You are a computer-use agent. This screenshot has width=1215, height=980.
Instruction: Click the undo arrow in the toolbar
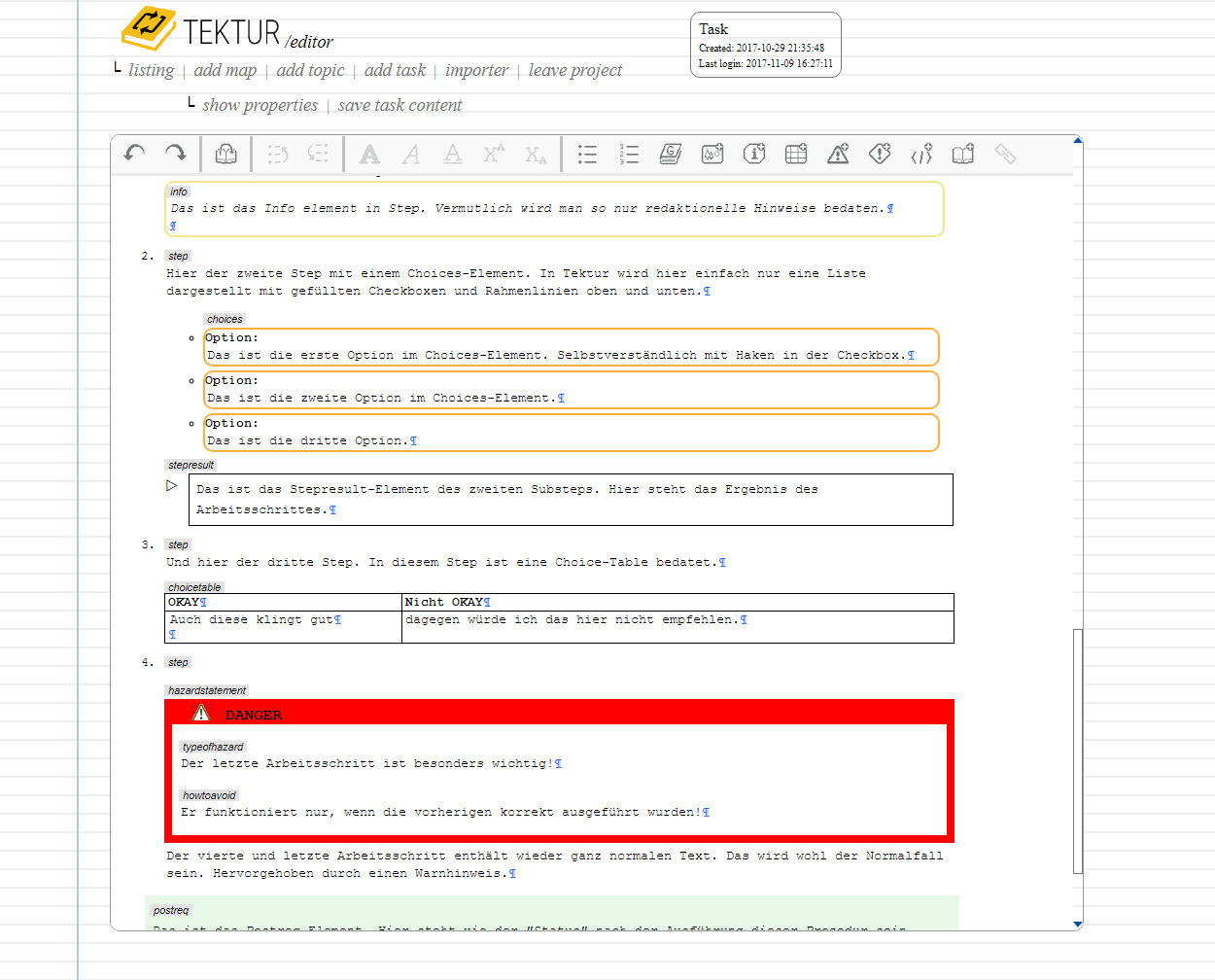tap(134, 154)
